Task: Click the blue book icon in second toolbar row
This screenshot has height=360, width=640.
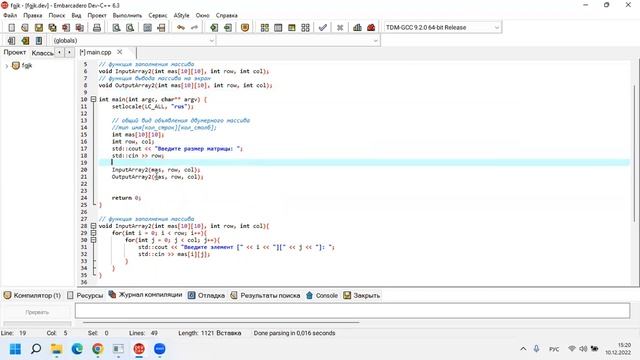Action: (39, 40)
